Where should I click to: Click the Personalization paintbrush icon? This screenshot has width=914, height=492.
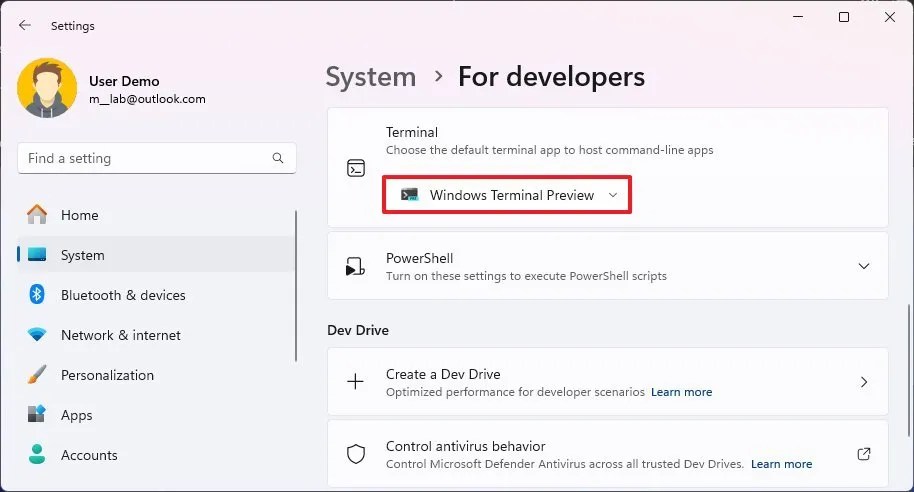(37, 374)
